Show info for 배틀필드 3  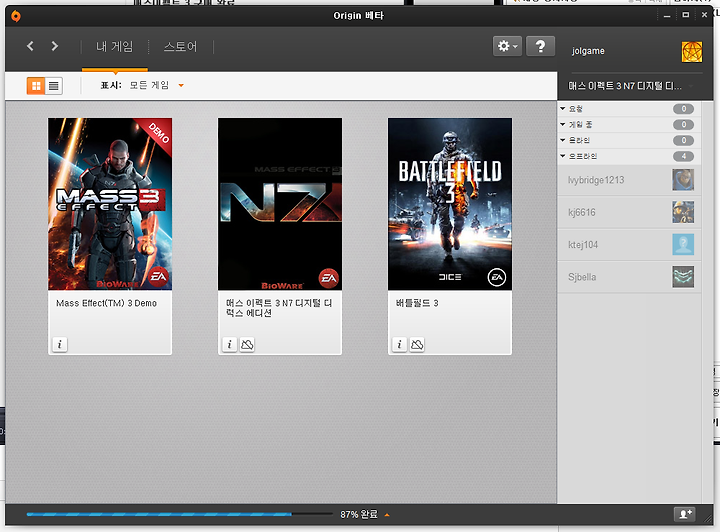click(399, 344)
